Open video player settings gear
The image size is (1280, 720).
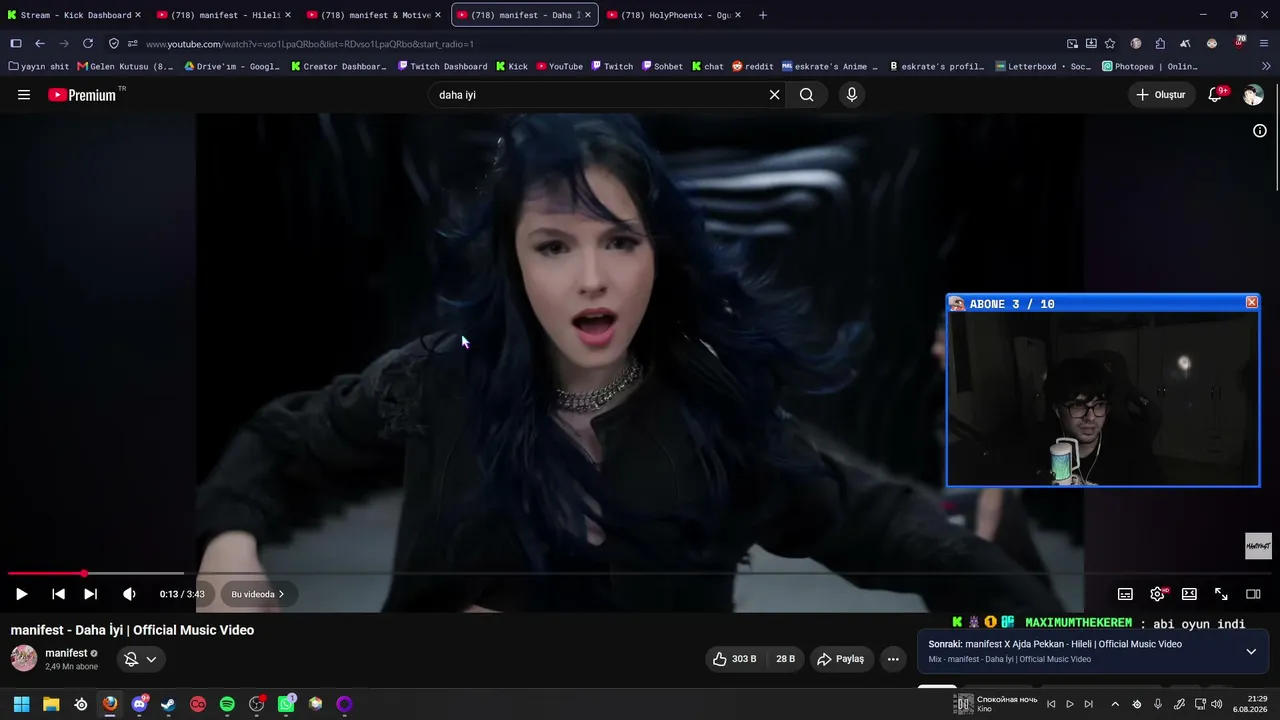[1157, 594]
